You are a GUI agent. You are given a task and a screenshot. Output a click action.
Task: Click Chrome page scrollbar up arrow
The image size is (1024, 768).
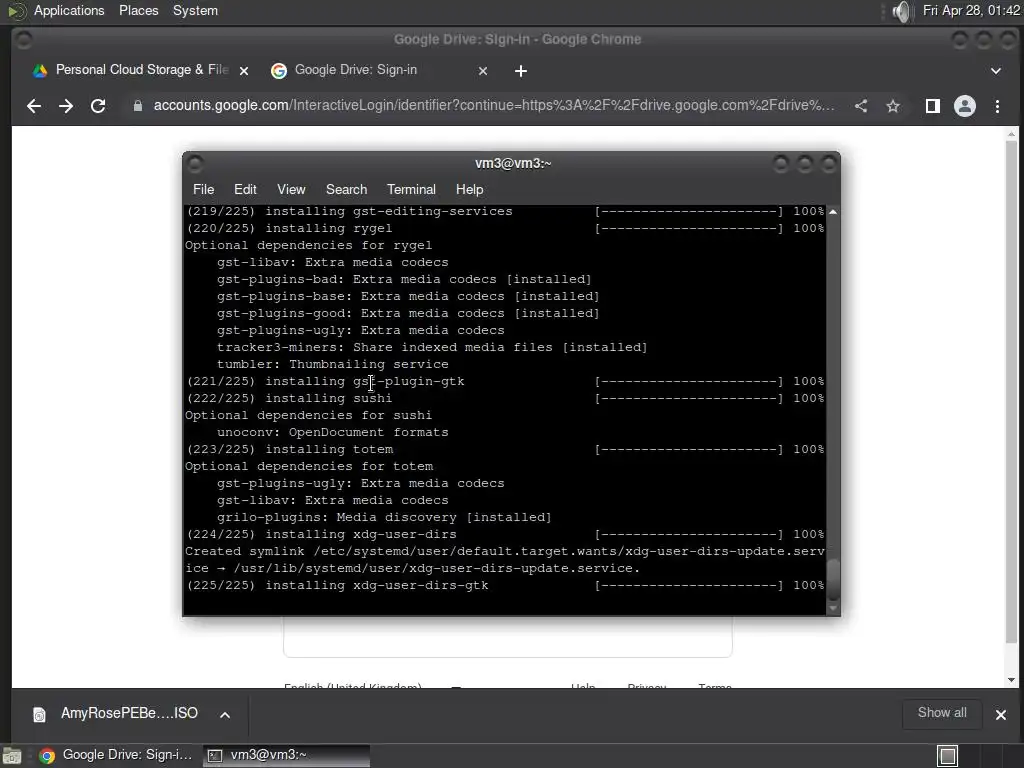point(1011,134)
